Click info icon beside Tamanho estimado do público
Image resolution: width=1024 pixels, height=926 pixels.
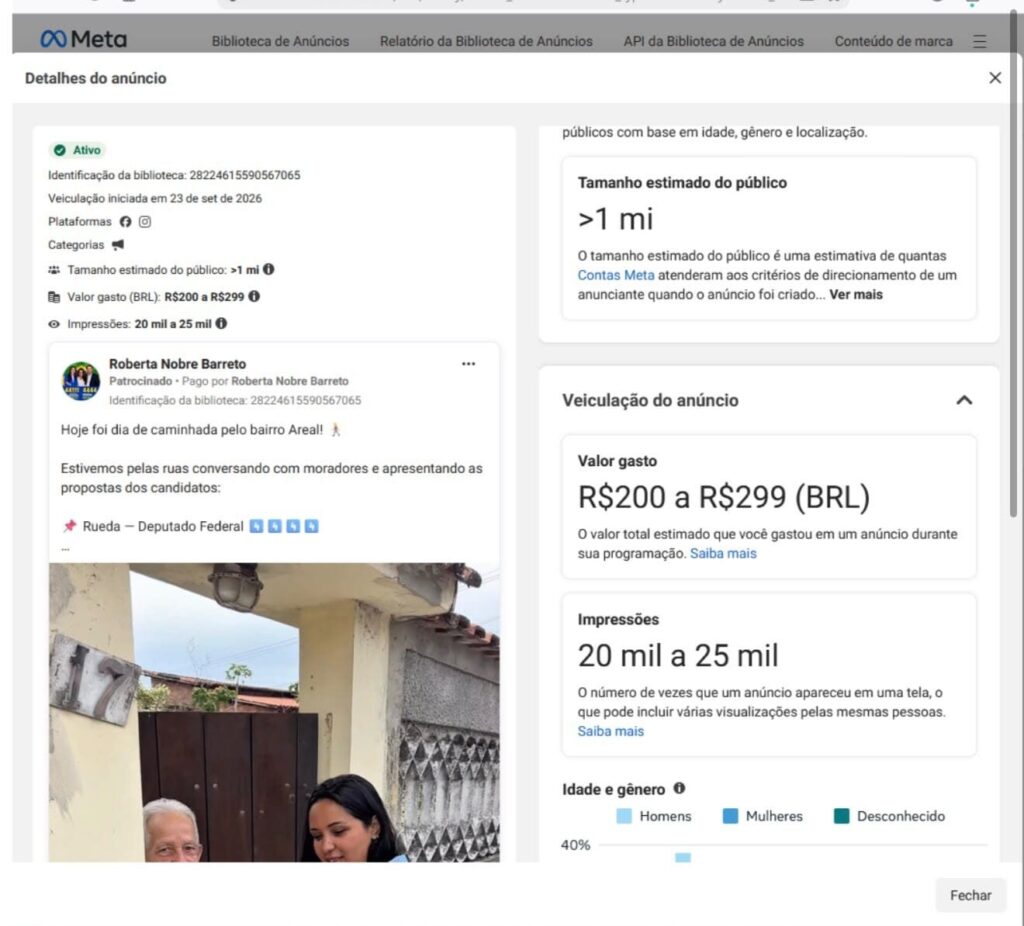tap(268, 269)
